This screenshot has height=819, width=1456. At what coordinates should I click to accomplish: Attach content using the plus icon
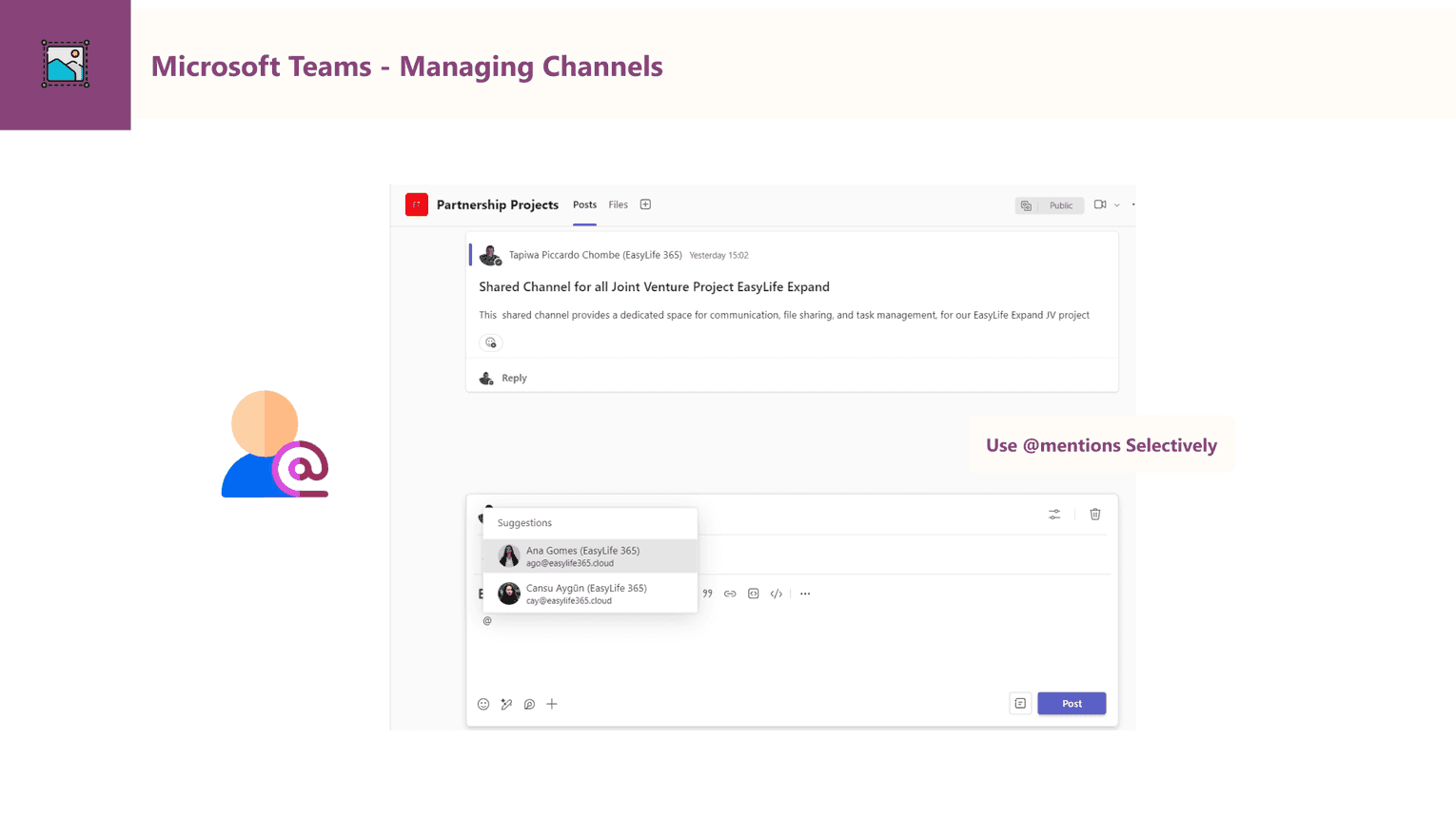click(x=552, y=704)
